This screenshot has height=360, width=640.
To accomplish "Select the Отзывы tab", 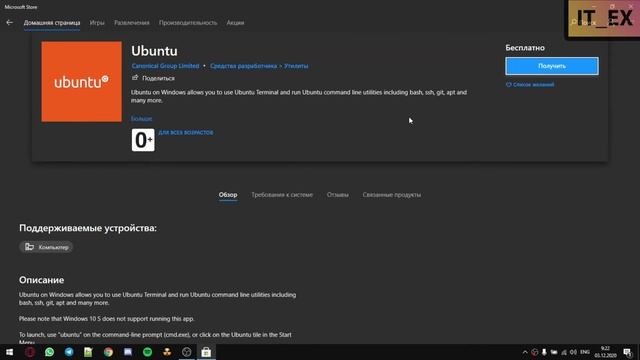I will click(x=338, y=195).
